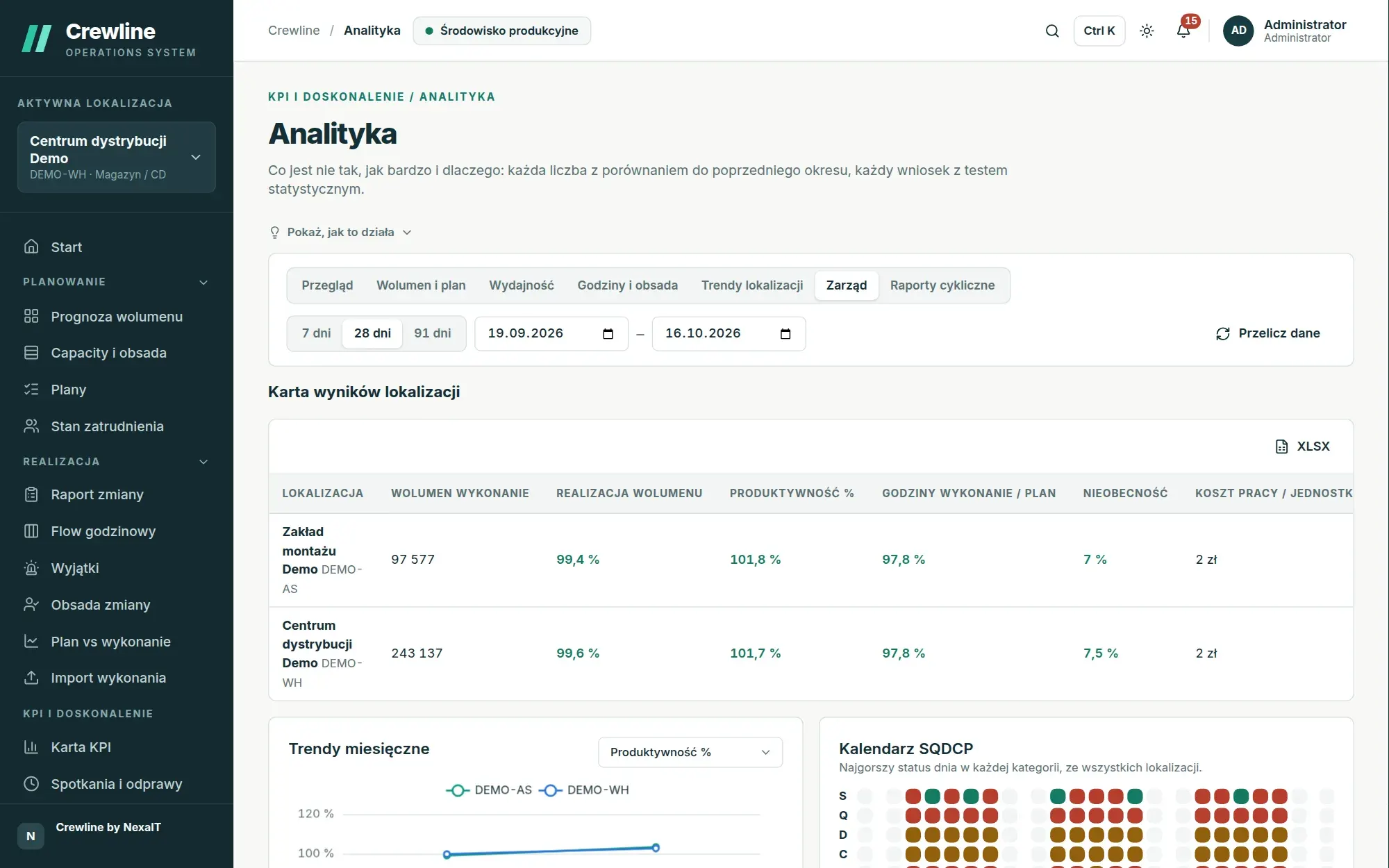Switch to the Wydajność tab
1389x868 pixels.
point(521,285)
